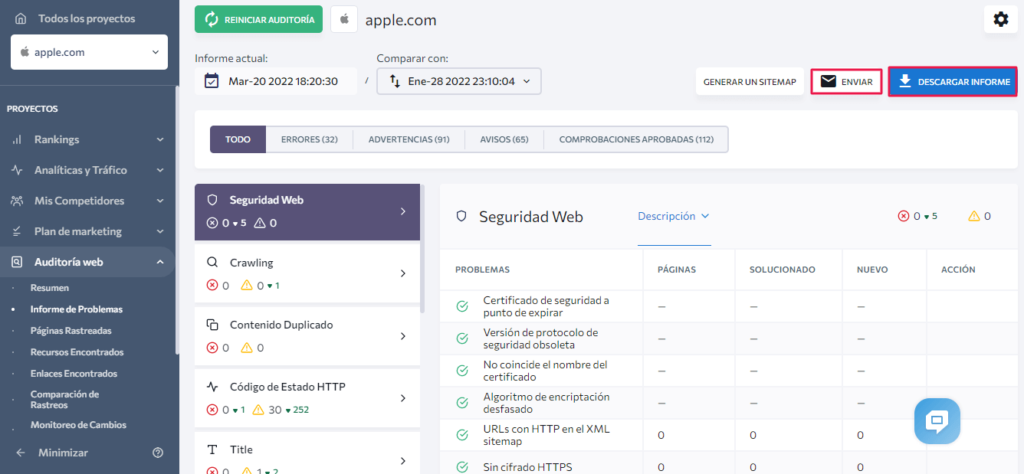This screenshot has width=1024, height=474.
Task: Click the green check beside Algoritmo de encriptación
Action: coord(462,402)
